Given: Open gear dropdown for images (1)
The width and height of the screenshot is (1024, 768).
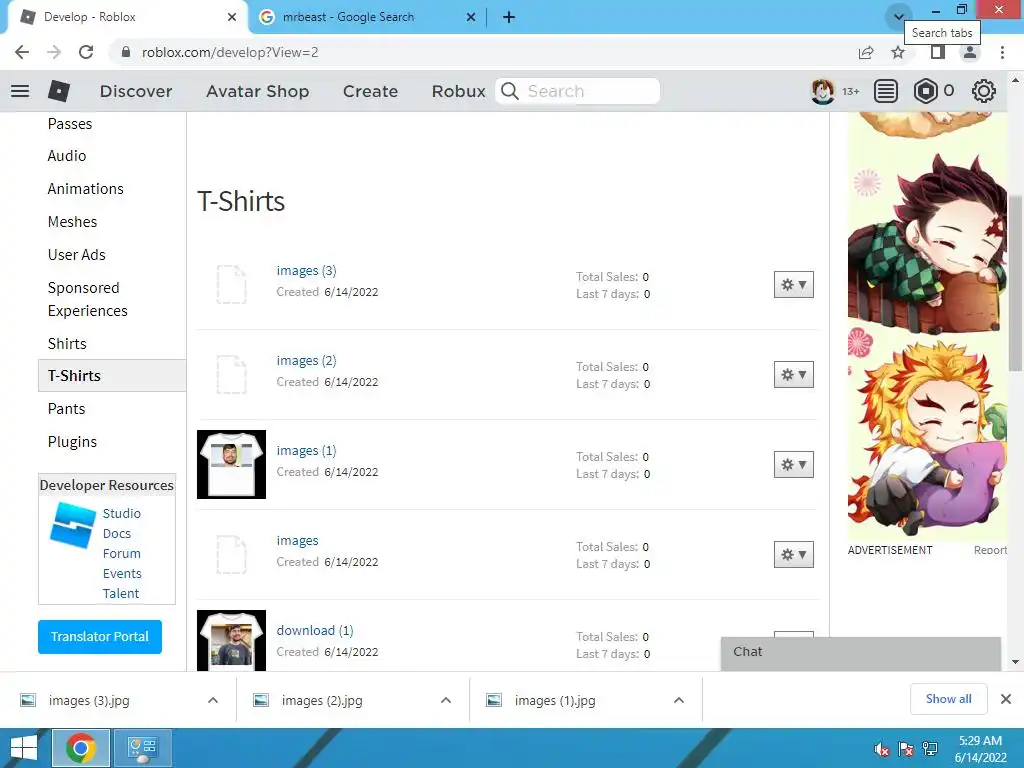Looking at the screenshot, I should coord(793,464).
